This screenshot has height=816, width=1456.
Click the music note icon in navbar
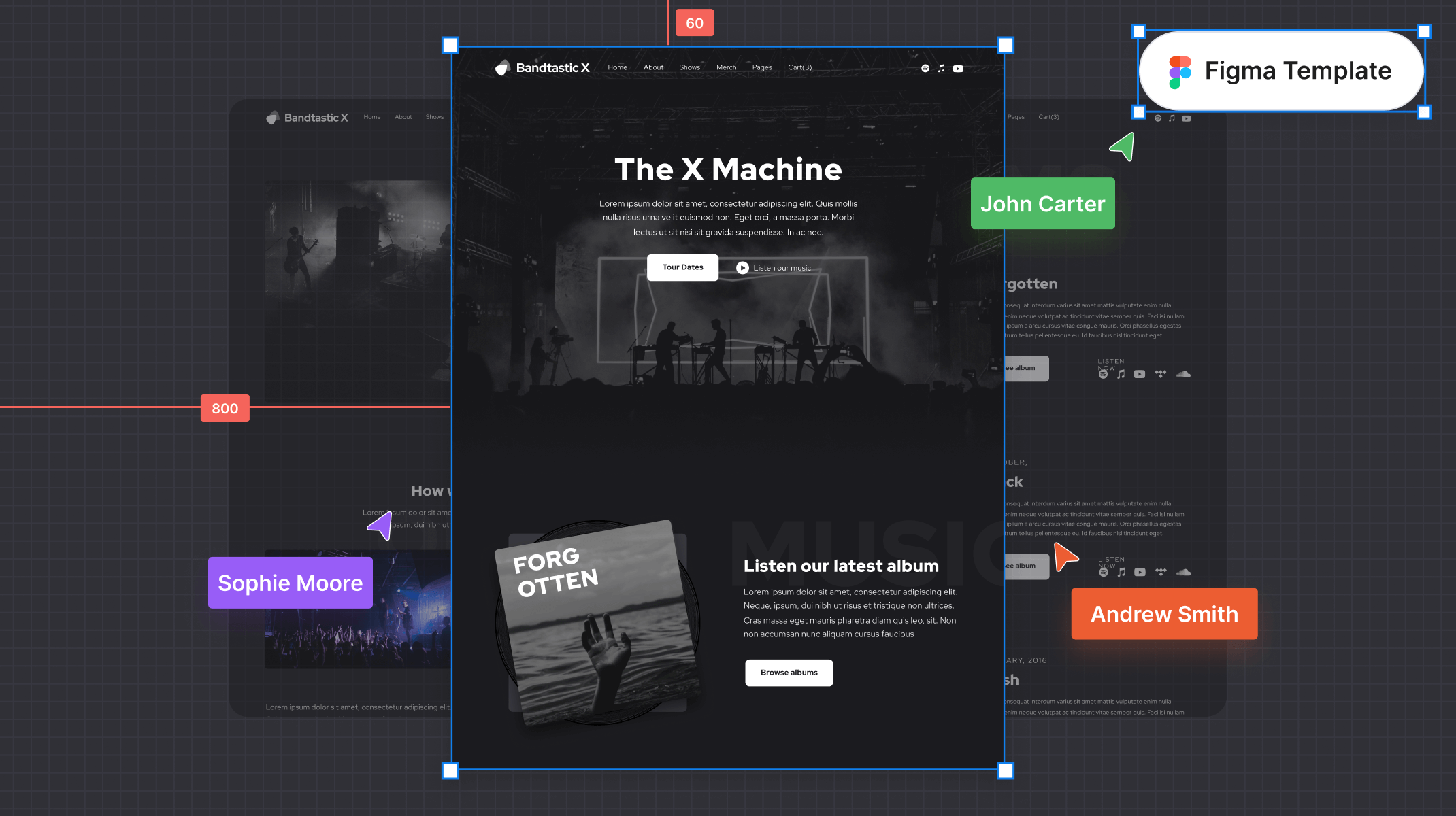pos(941,68)
